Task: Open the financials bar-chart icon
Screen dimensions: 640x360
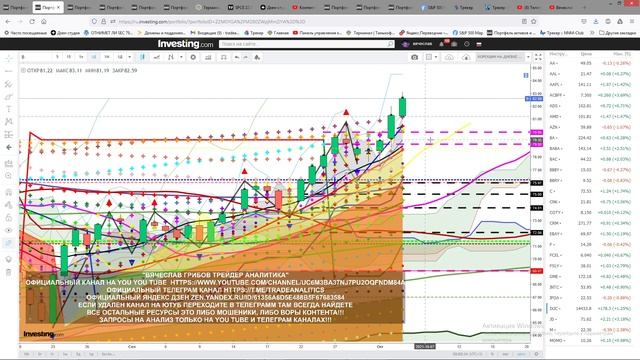Action: [208, 57]
